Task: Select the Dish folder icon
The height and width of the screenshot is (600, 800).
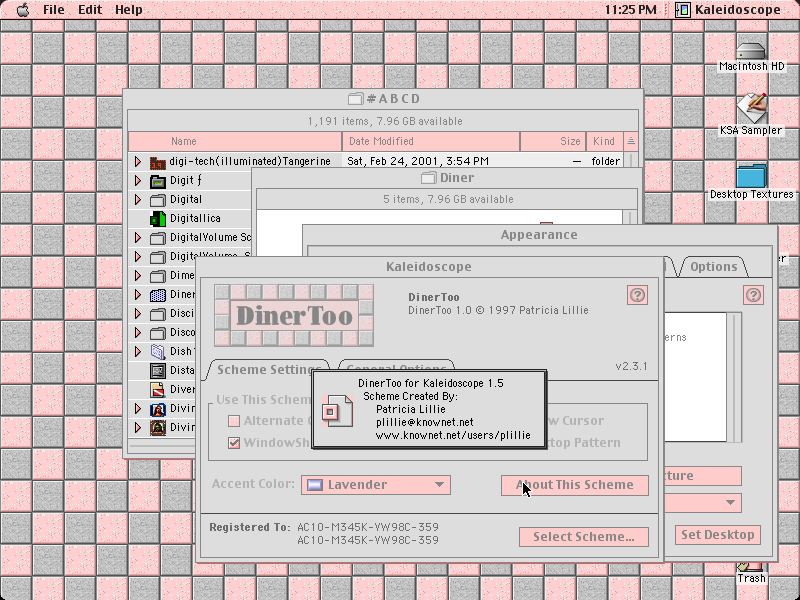Action: coord(158,352)
